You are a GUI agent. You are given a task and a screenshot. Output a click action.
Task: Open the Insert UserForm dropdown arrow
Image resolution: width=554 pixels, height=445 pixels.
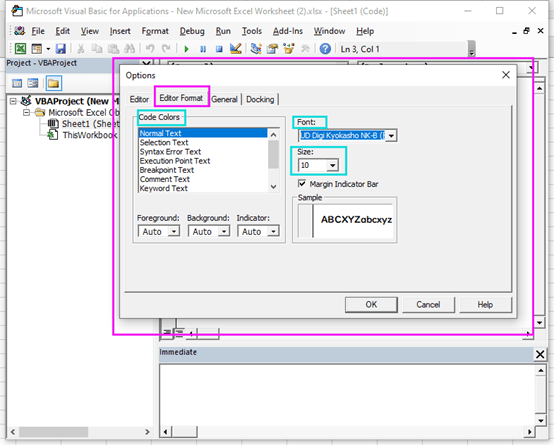pos(48,49)
